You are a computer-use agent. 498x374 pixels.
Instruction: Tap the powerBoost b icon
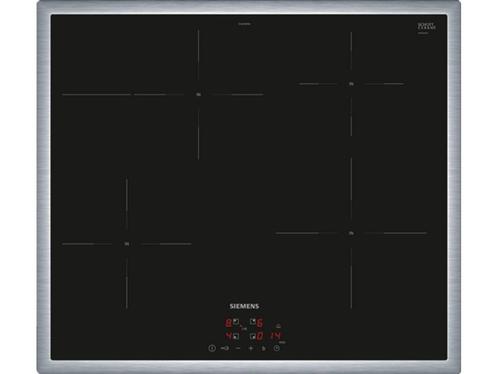[x=263, y=348]
